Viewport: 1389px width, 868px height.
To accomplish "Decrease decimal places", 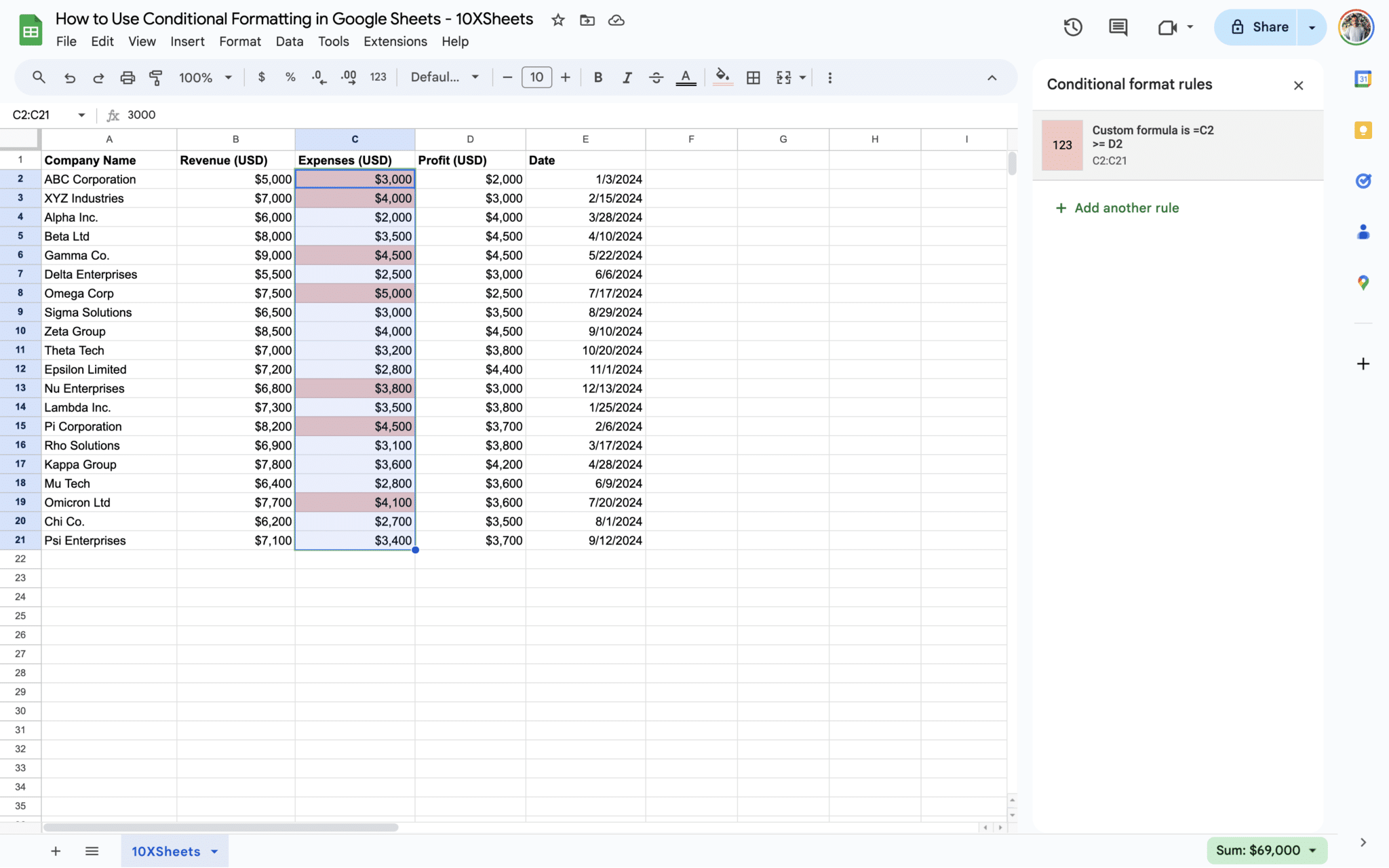I will click(x=319, y=77).
